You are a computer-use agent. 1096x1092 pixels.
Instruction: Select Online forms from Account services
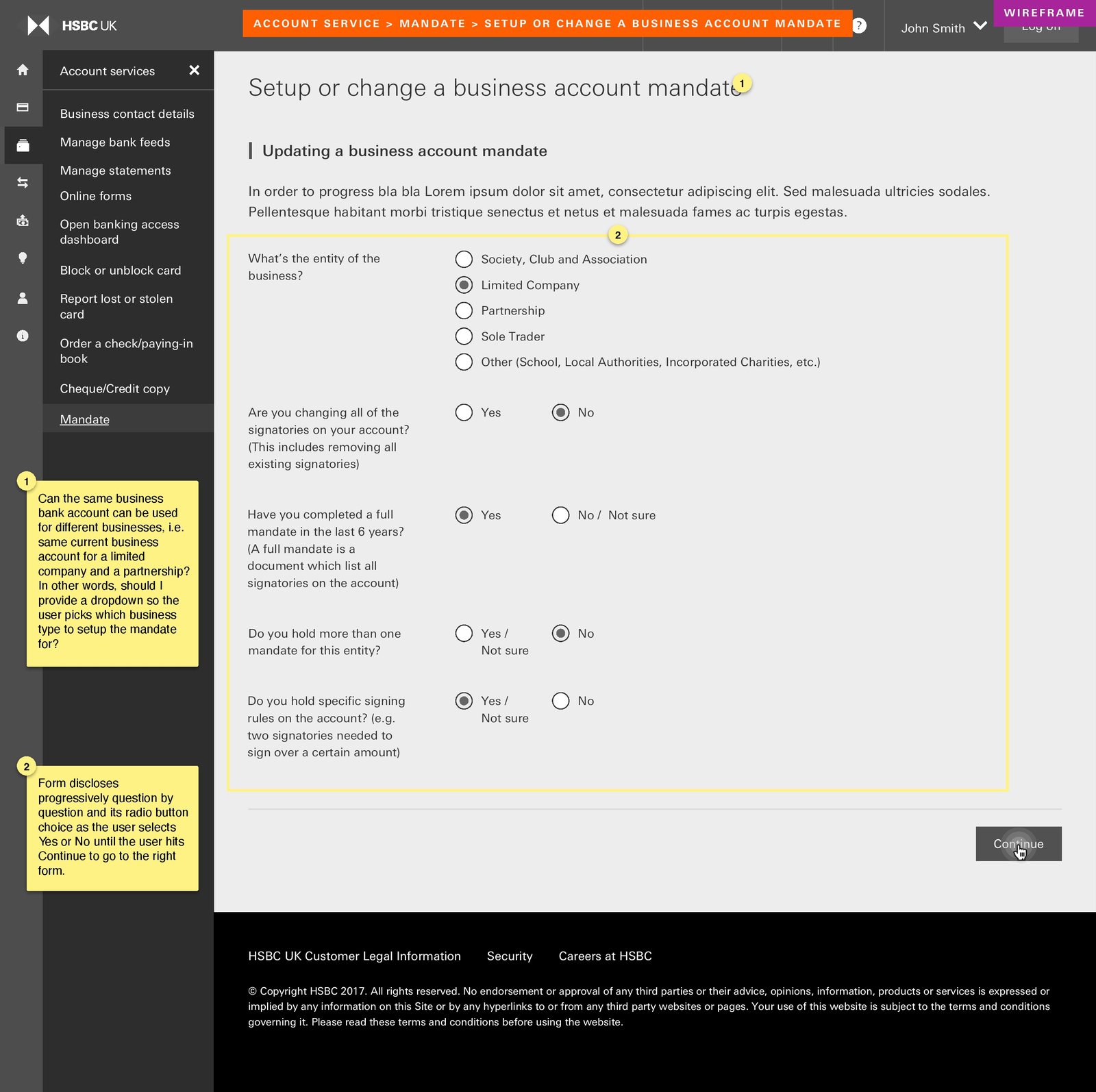pyautogui.click(x=96, y=196)
